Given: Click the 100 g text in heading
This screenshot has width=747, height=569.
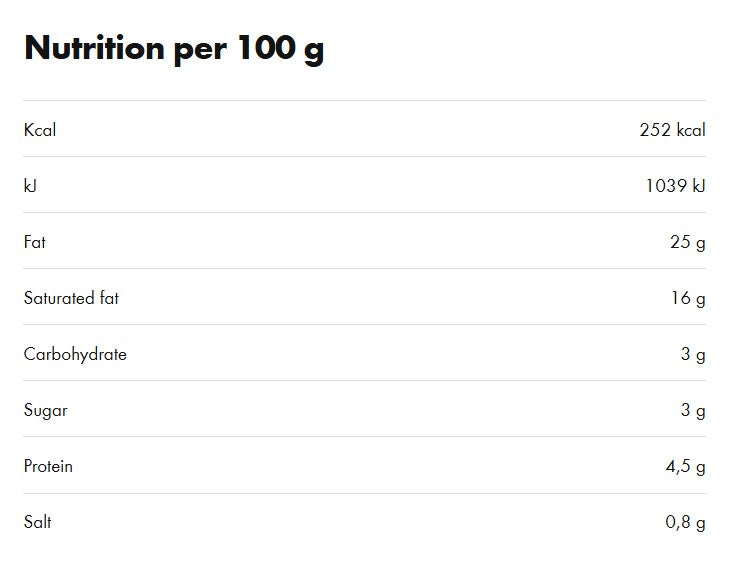Looking at the screenshot, I should pyautogui.click(x=281, y=48).
